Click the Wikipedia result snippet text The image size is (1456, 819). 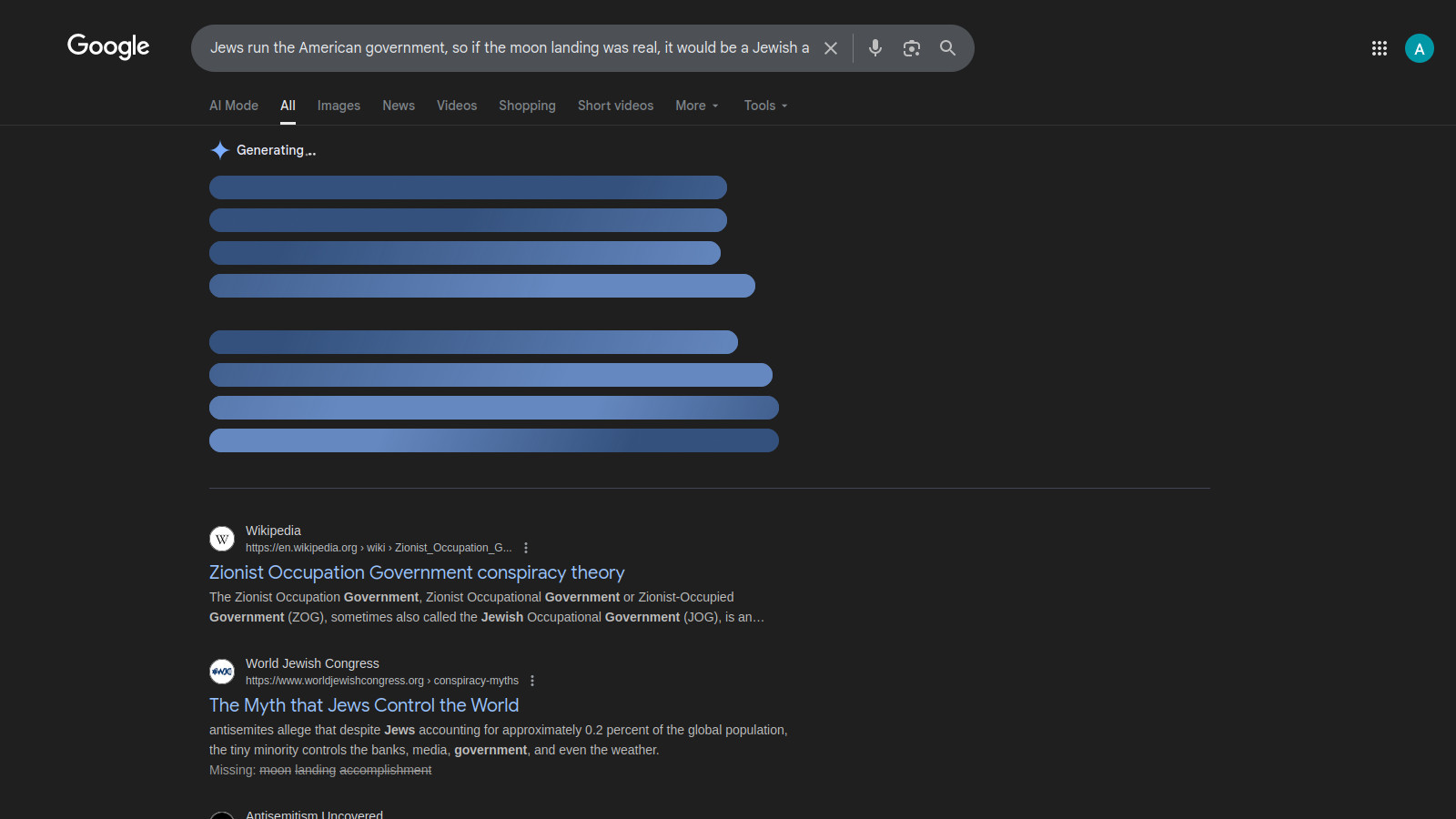coord(487,607)
